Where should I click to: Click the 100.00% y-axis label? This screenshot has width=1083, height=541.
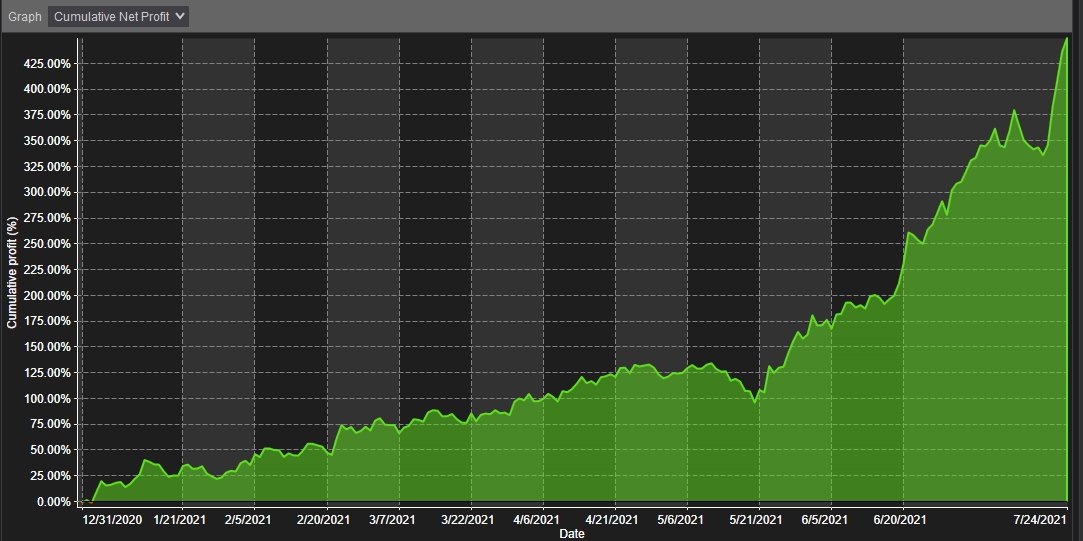tap(46, 399)
